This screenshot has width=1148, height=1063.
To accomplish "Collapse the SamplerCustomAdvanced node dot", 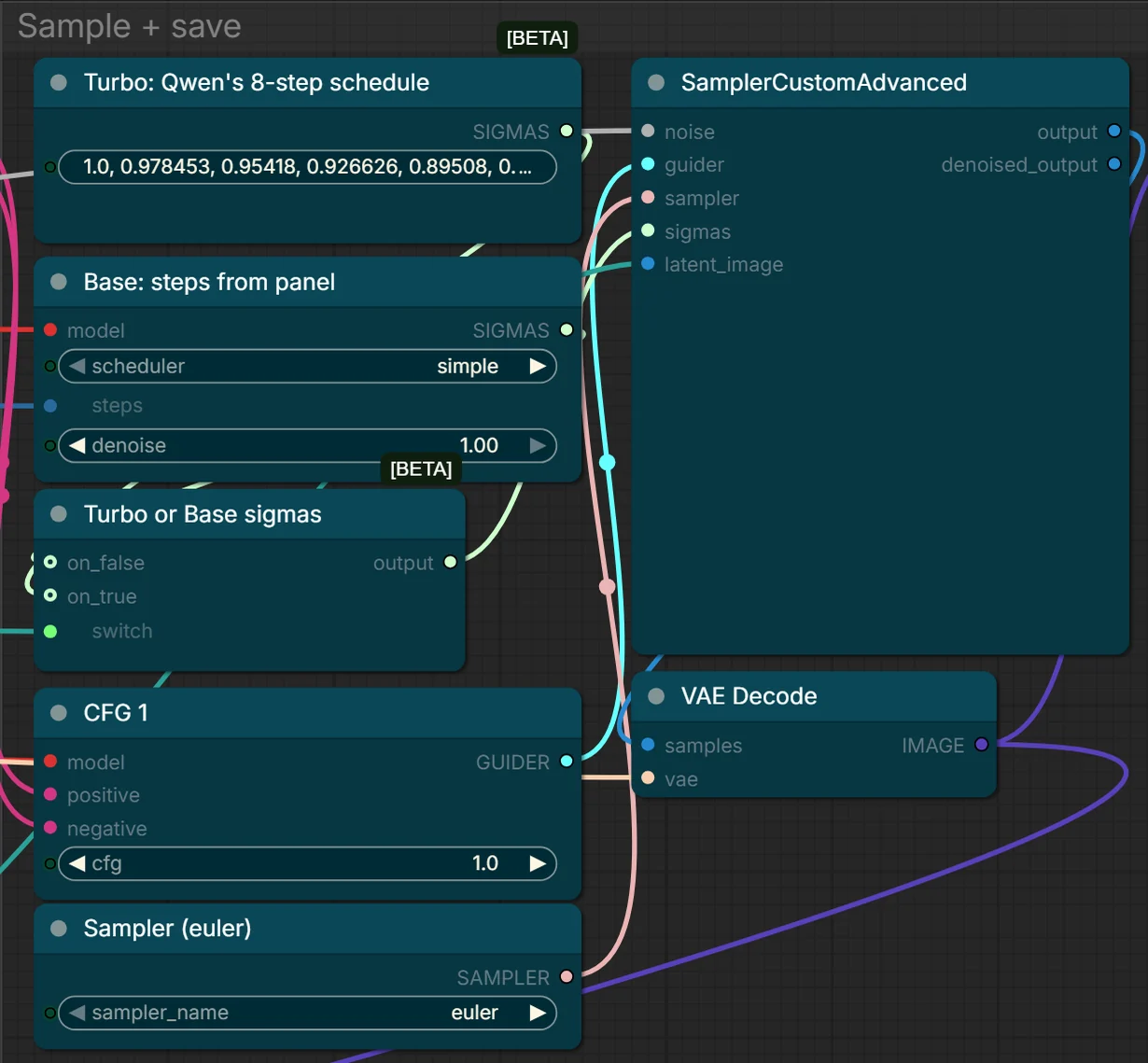I will click(656, 82).
